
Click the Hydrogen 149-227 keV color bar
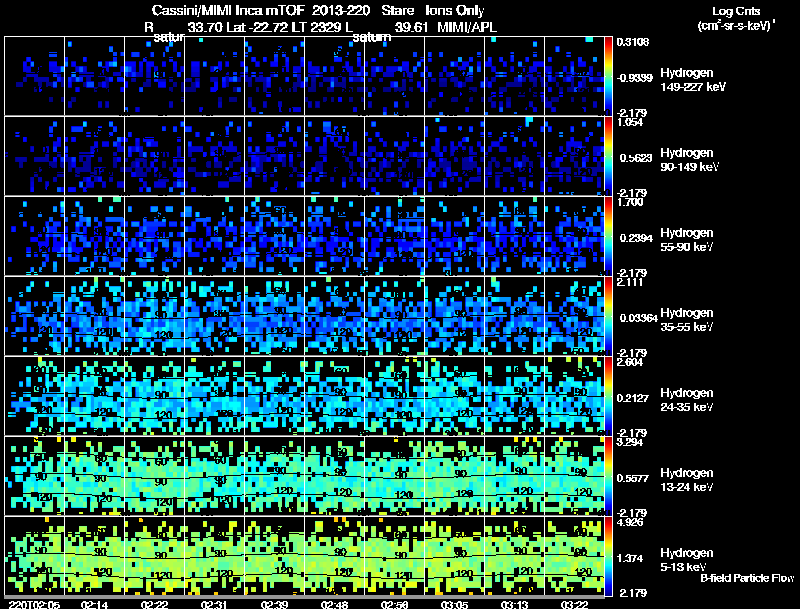click(609, 75)
